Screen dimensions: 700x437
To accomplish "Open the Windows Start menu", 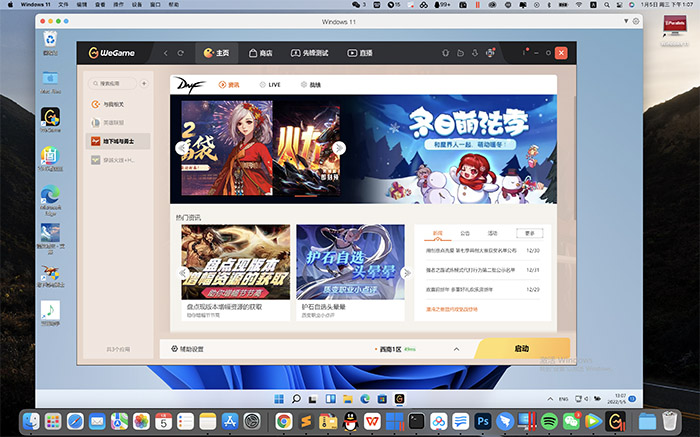I will point(279,399).
